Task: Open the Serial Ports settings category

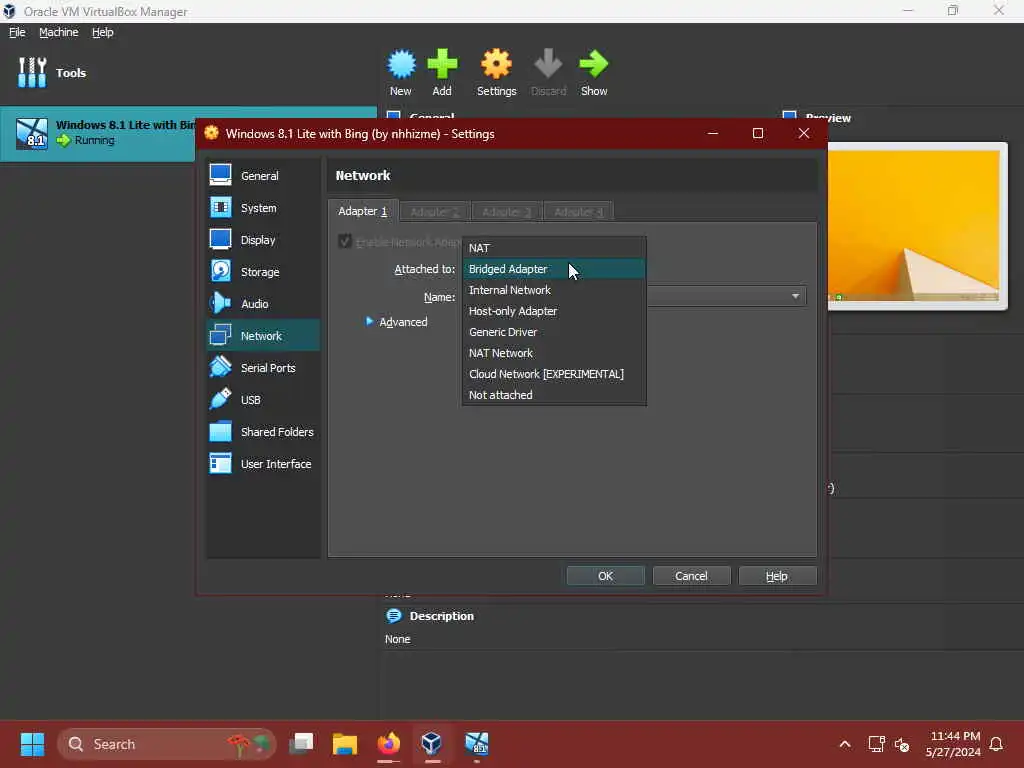Action: pyautogui.click(x=263, y=368)
